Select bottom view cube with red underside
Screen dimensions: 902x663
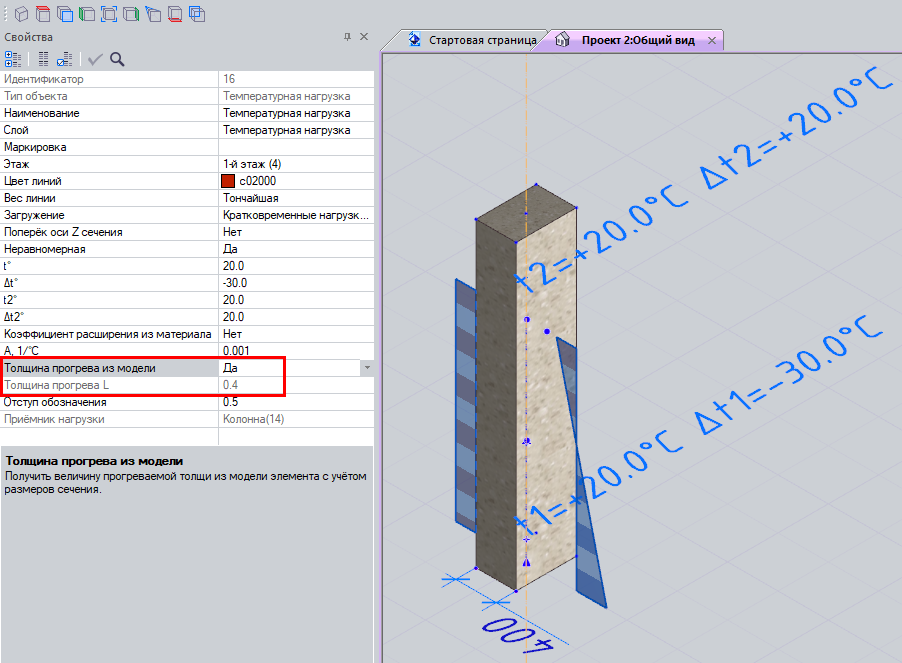pos(175,14)
